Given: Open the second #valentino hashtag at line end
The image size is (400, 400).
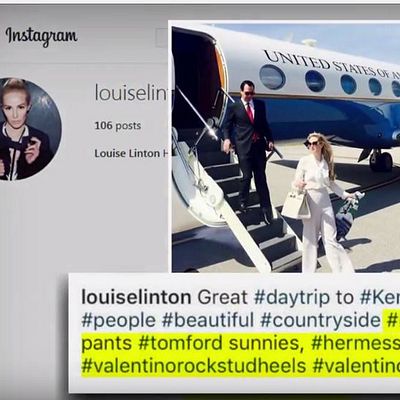Looking at the screenshot, I should tap(356, 366).
